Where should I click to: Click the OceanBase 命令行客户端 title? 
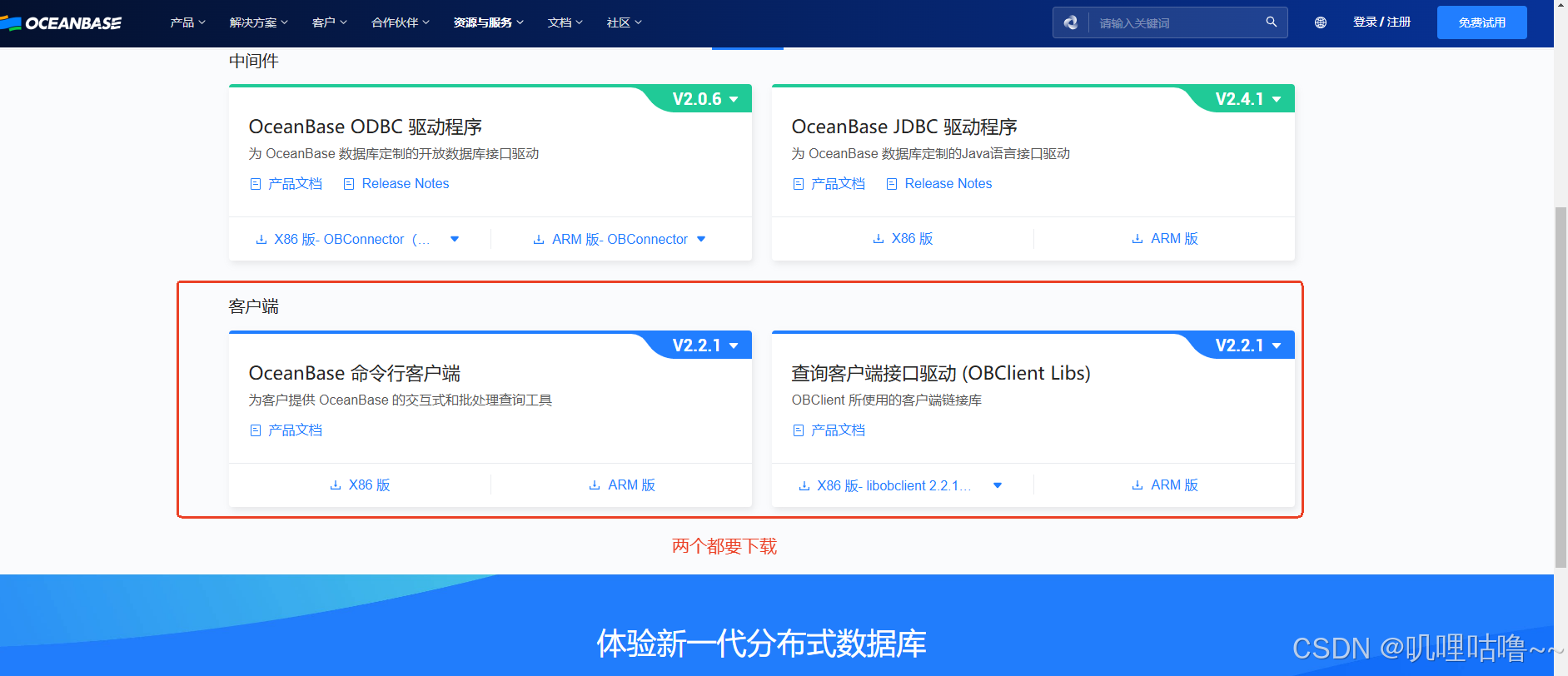coord(354,374)
